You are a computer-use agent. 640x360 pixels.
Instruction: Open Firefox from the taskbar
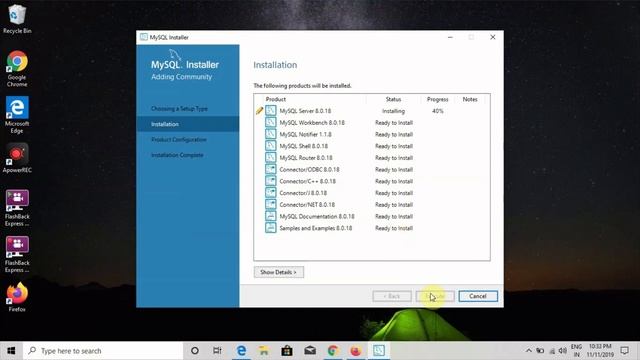pyautogui.click(x=356, y=351)
